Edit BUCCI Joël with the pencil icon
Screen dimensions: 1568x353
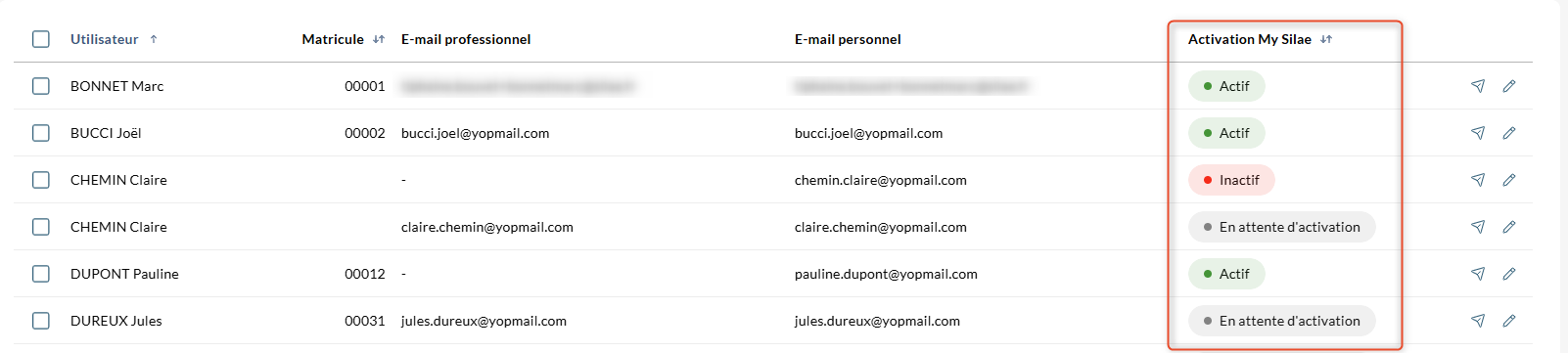tap(1509, 133)
